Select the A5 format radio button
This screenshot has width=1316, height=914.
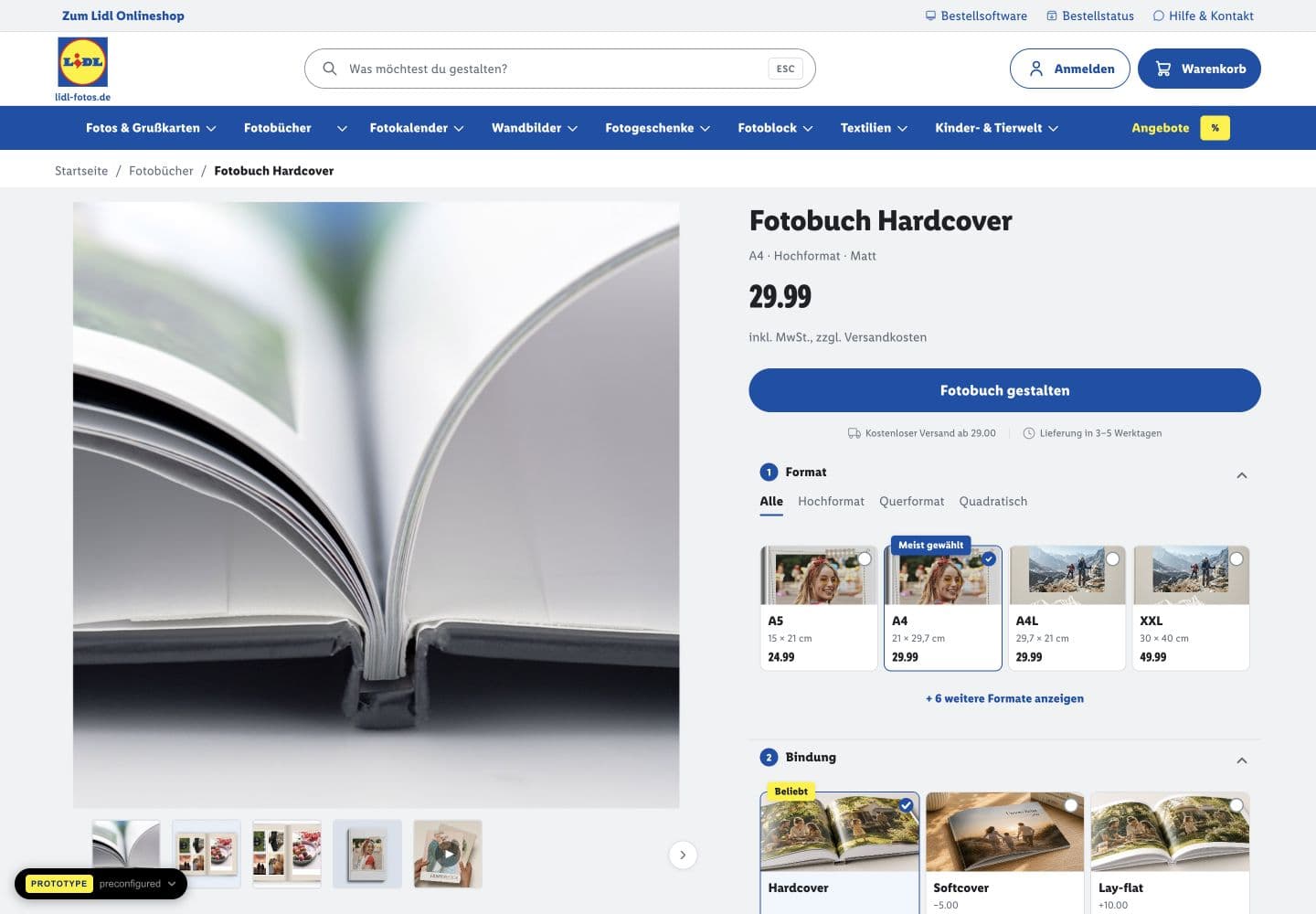click(864, 559)
